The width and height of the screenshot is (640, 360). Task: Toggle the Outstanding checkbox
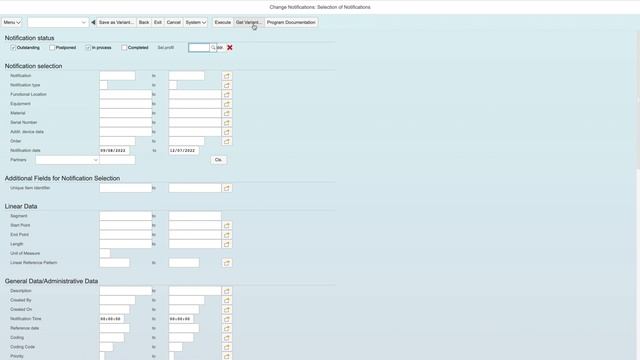13,48
